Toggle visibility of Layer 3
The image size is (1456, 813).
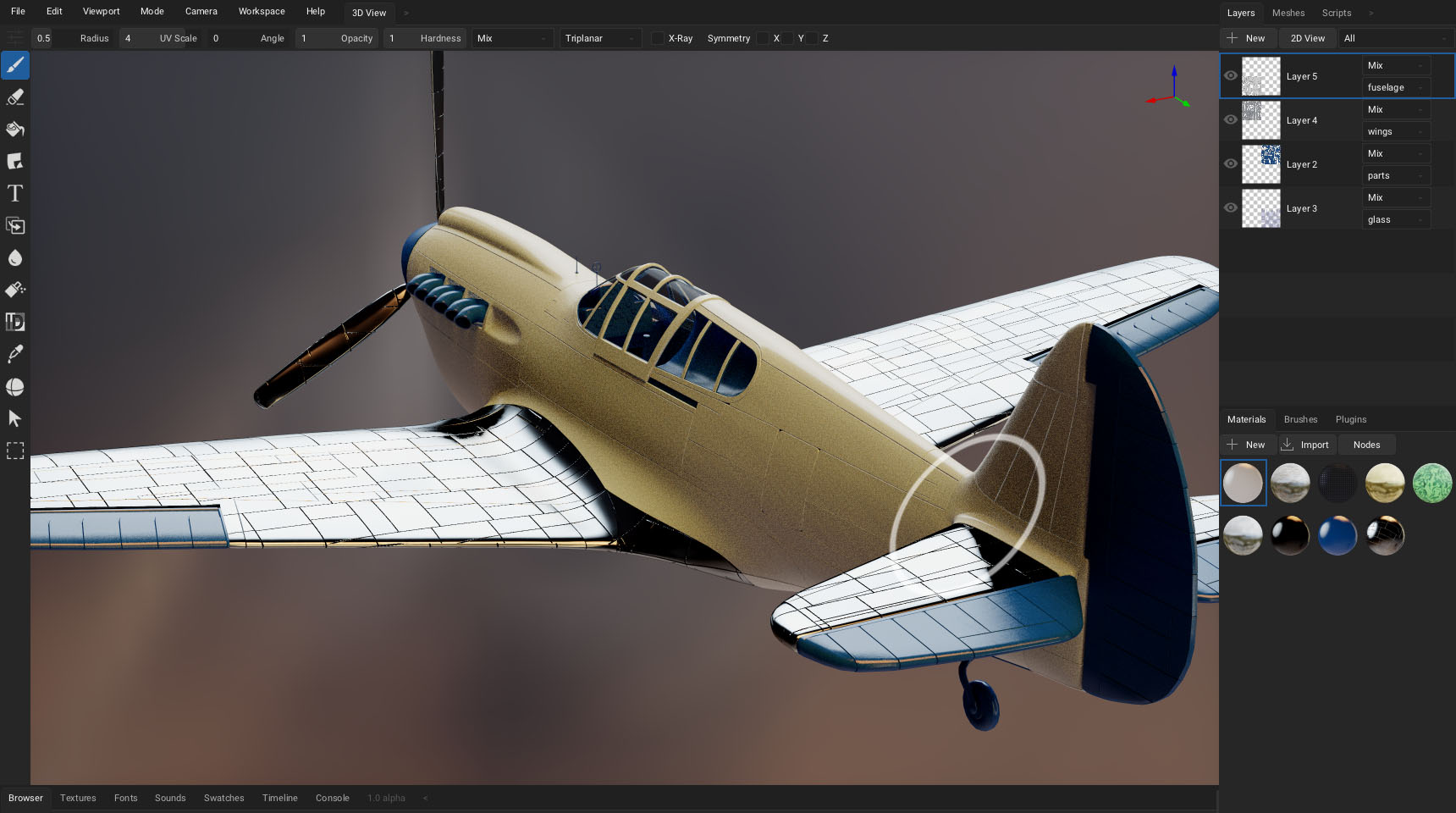1231,208
